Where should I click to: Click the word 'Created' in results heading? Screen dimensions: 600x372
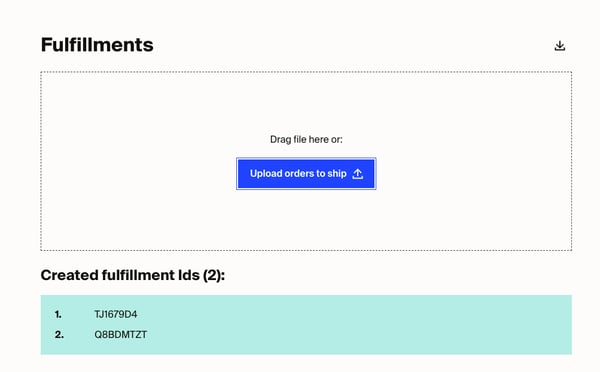tap(69, 275)
